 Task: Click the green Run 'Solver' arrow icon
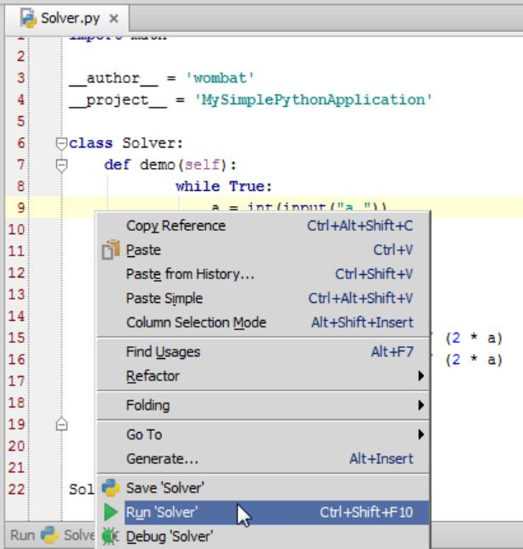pos(111,512)
